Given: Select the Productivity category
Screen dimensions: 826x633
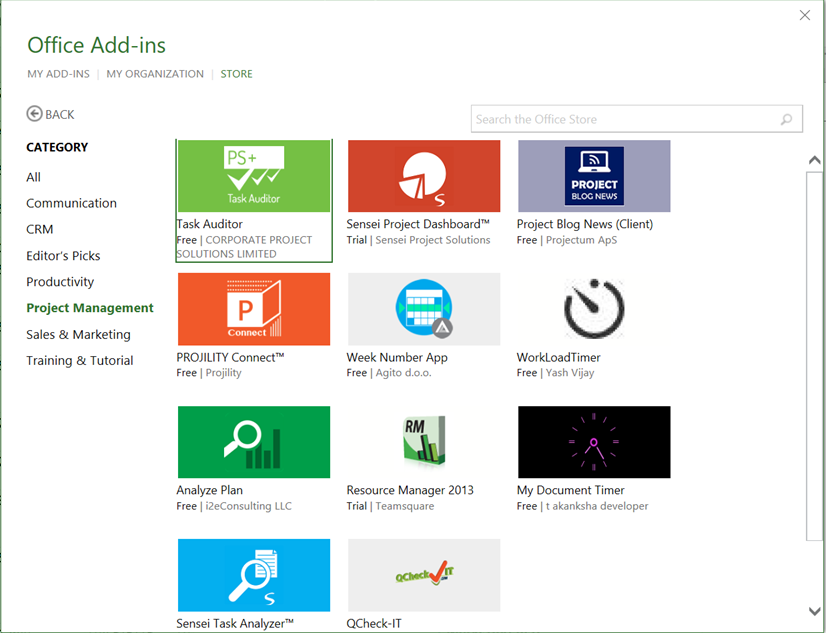Looking at the screenshot, I should [60, 282].
